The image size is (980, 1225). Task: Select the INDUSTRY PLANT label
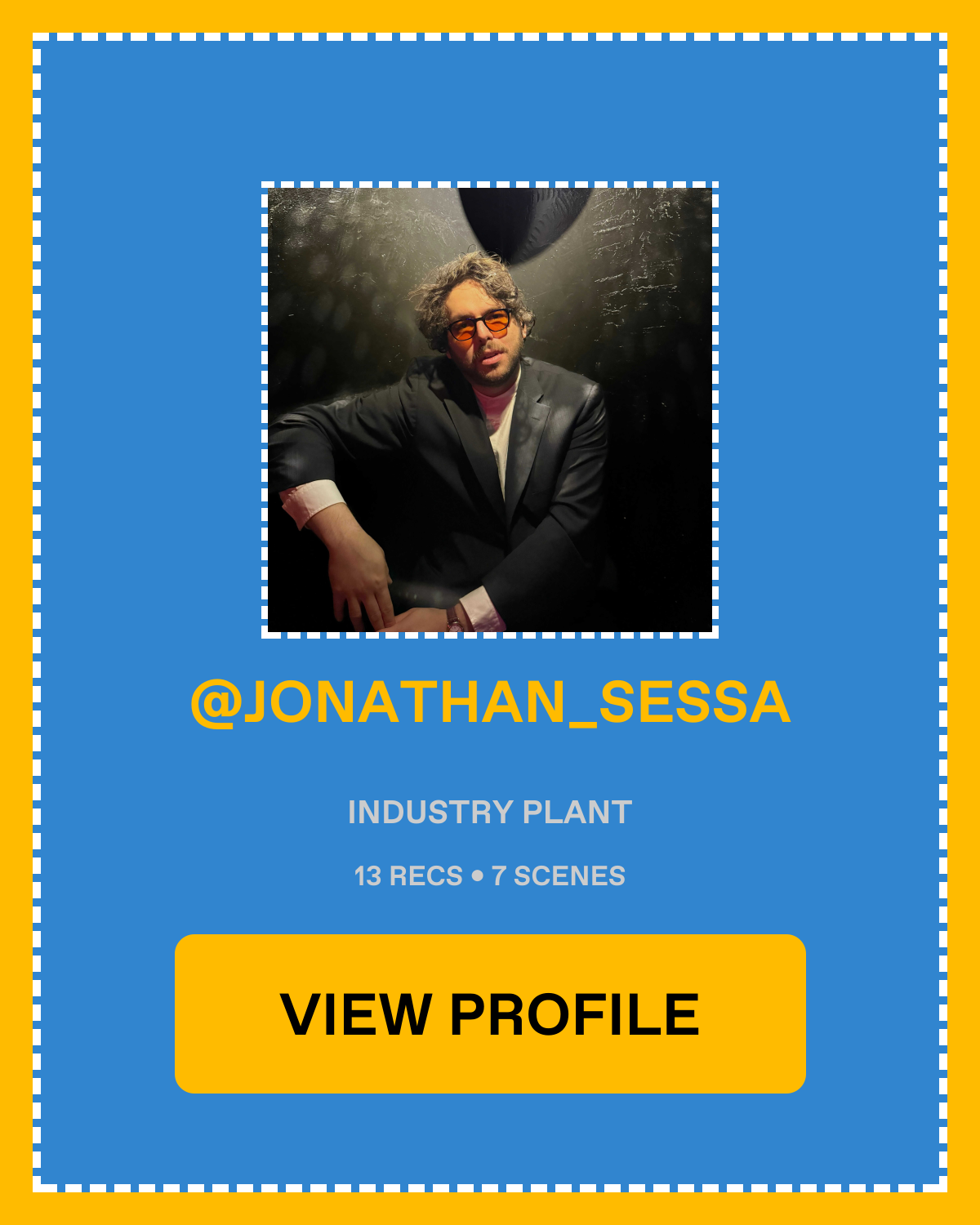pyautogui.click(x=490, y=813)
